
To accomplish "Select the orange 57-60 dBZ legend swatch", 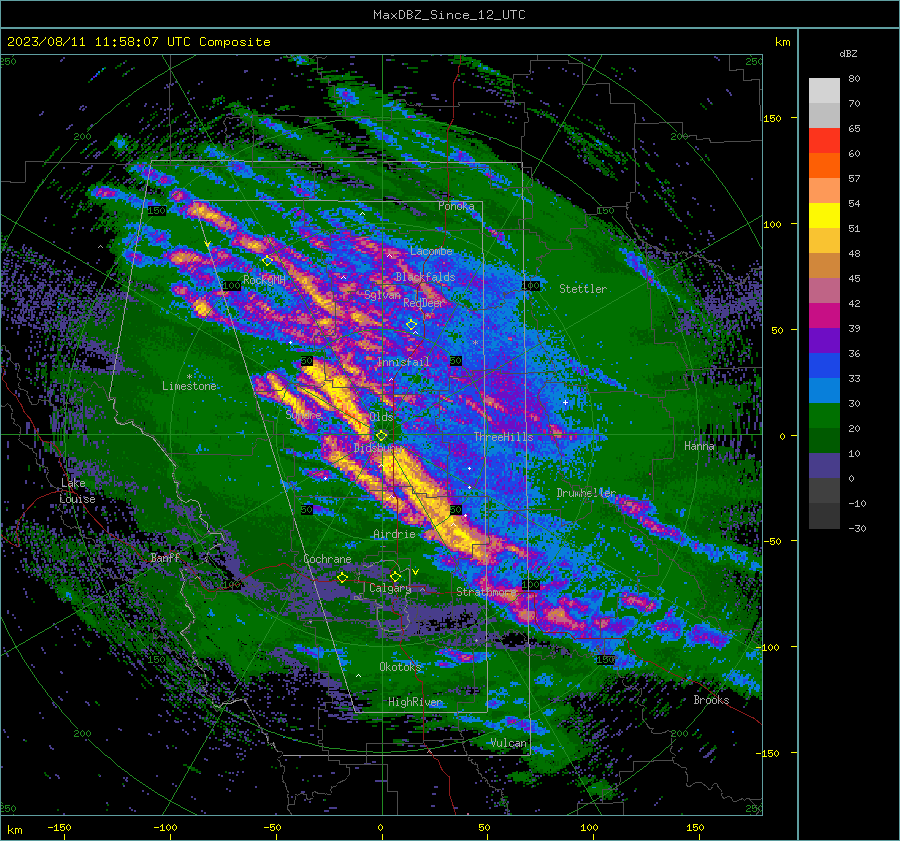I will [x=824, y=166].
